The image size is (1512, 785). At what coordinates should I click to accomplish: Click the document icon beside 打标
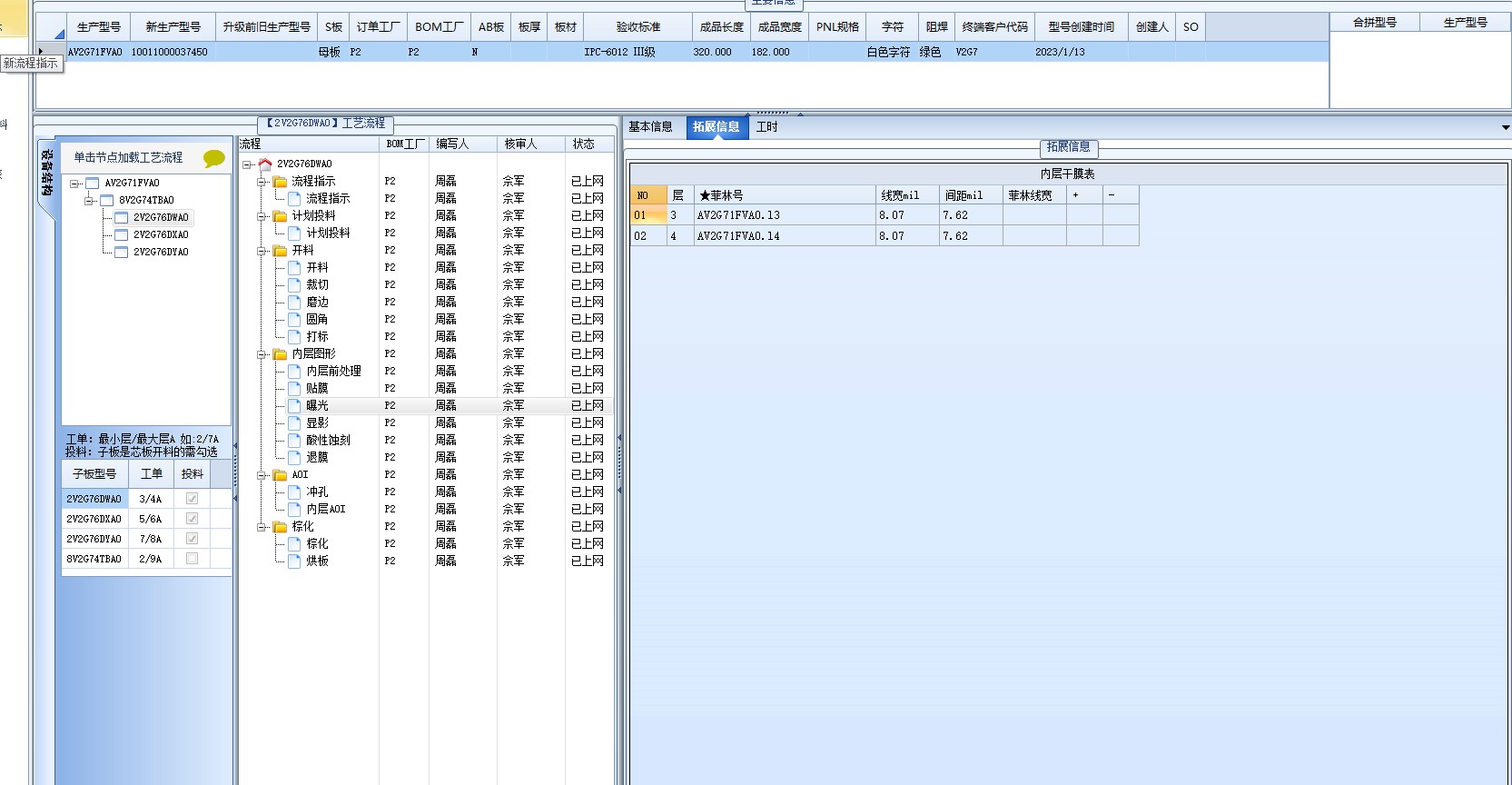click(294, 337)
